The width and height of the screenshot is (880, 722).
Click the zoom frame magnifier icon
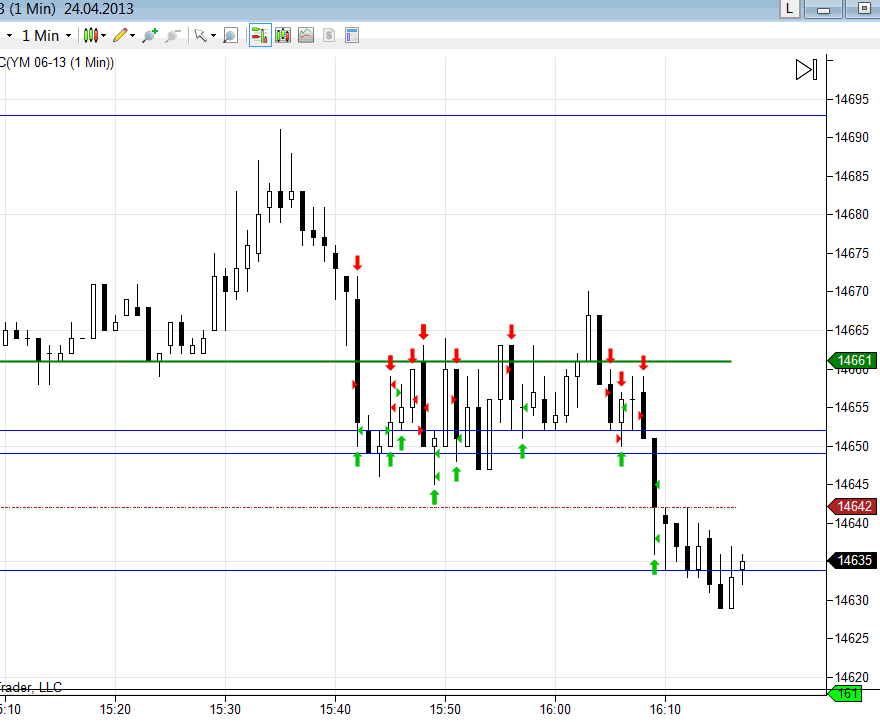230,36
